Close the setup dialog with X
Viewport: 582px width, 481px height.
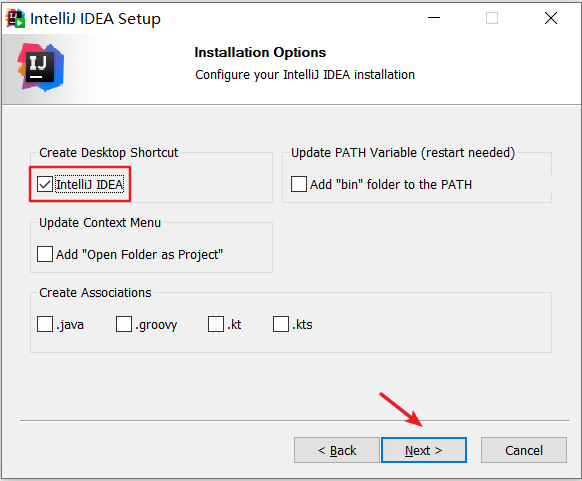[x=551, y=18]
